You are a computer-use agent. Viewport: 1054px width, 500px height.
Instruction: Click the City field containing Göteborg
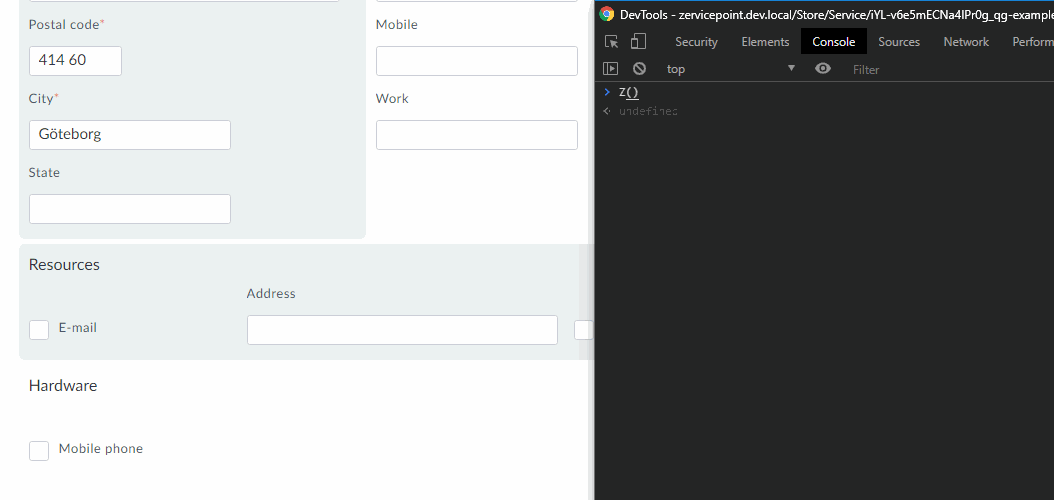tap(130, 135)
